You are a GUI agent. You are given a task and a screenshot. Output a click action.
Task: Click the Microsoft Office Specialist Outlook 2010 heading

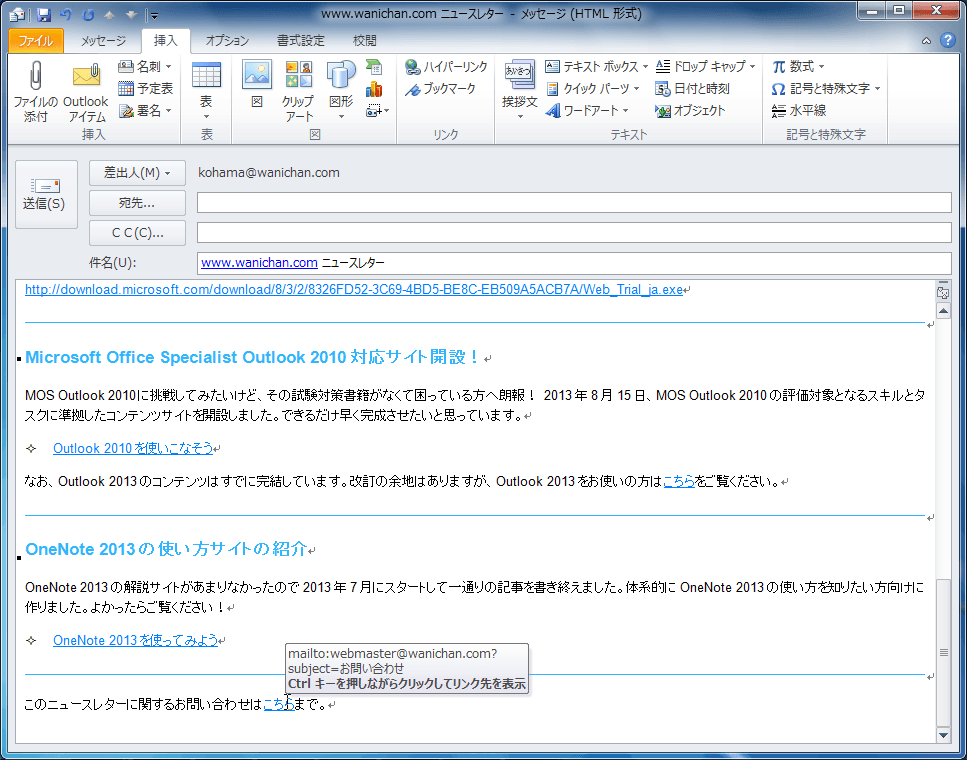click(x=252, y=357)
